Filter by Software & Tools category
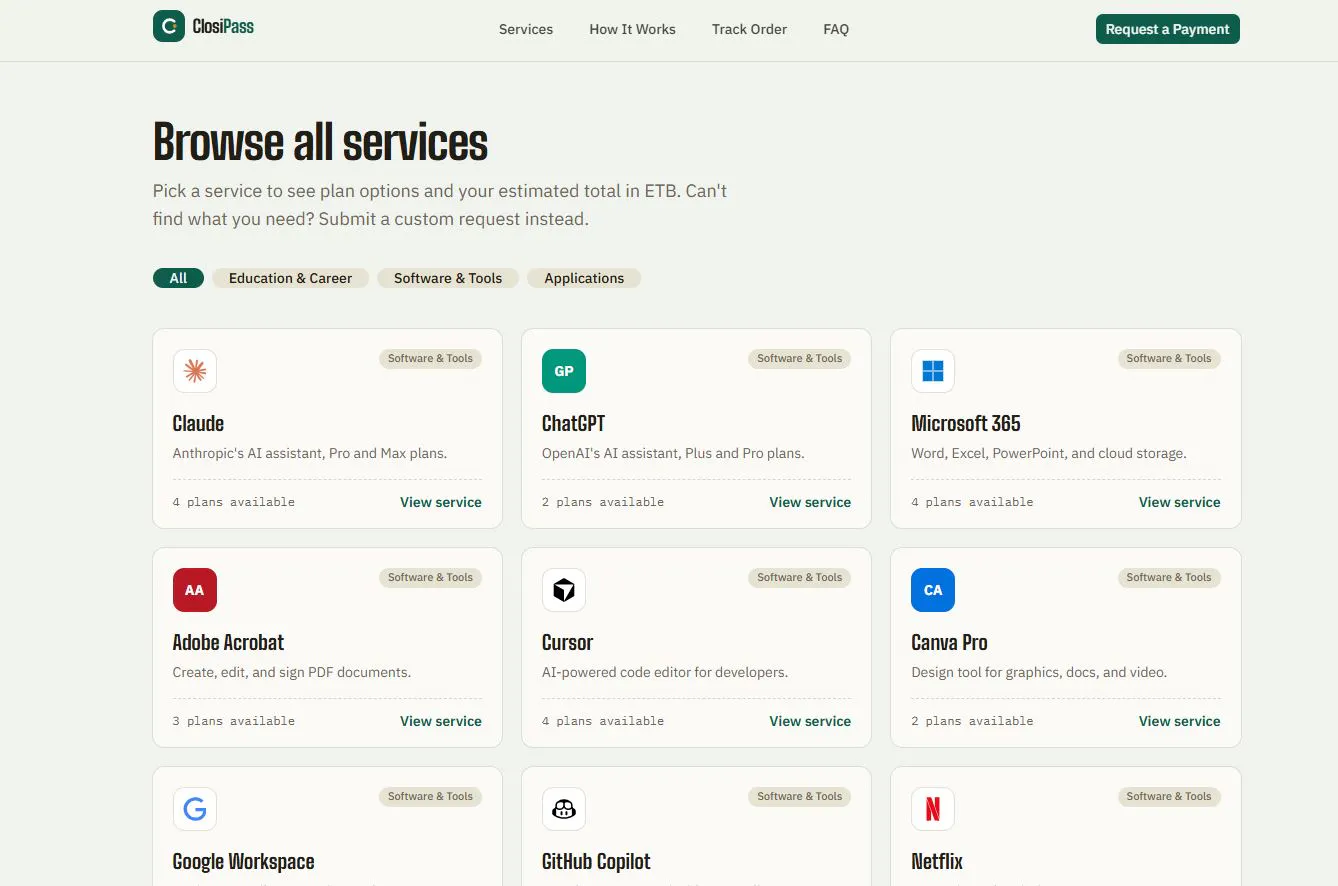 (x=448, y=278)
